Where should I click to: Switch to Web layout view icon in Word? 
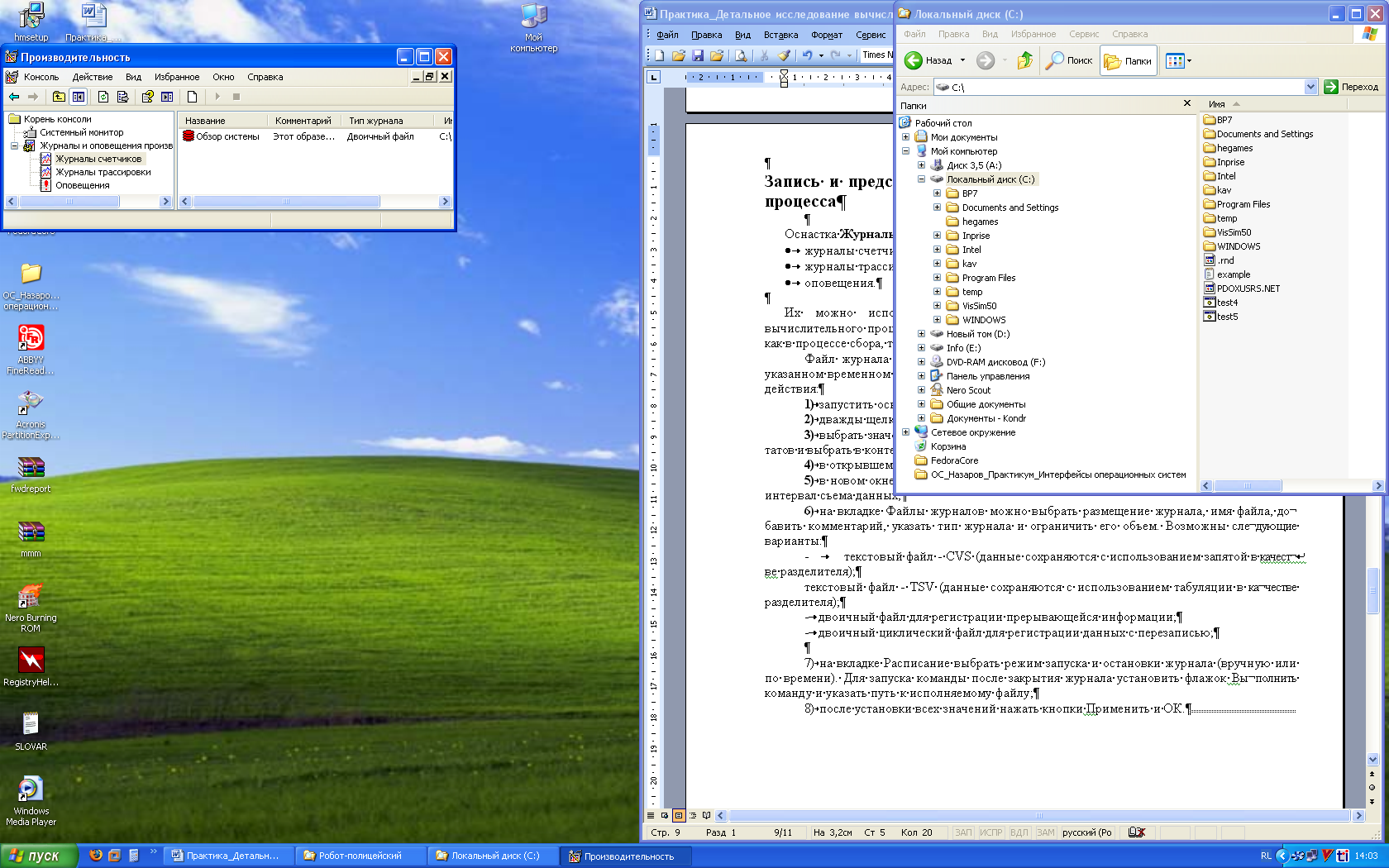[x=665, y=815]
